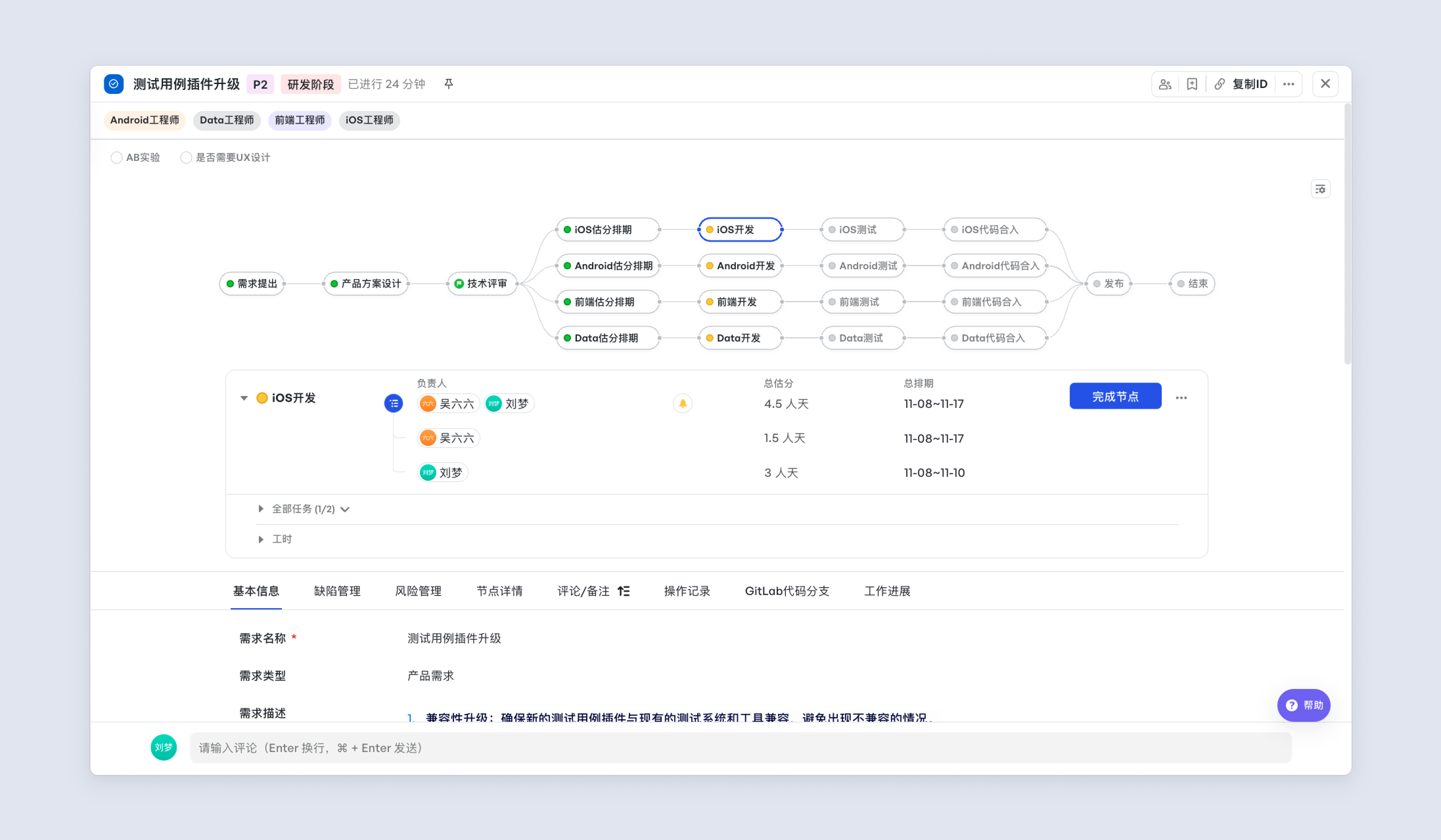Toggle the sort icon beside 评论/备注
Screen dimensions: 1441x840
623,591
